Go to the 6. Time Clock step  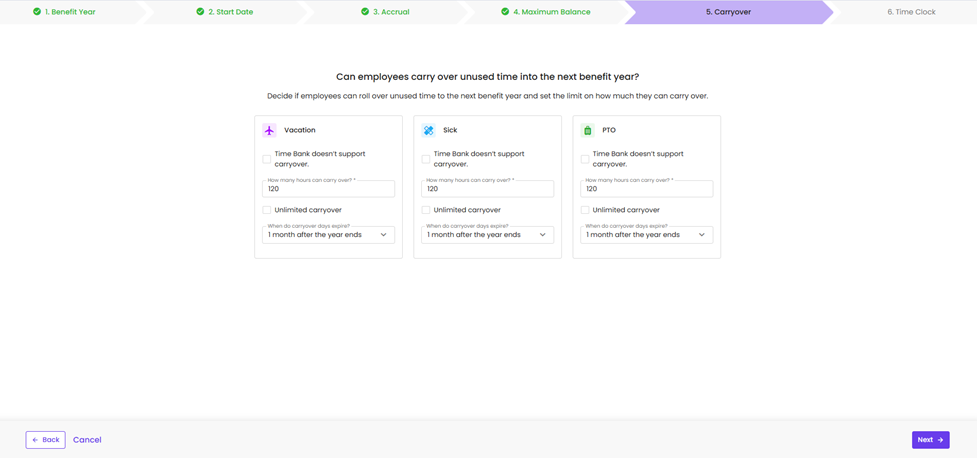[x=910, y=12]
